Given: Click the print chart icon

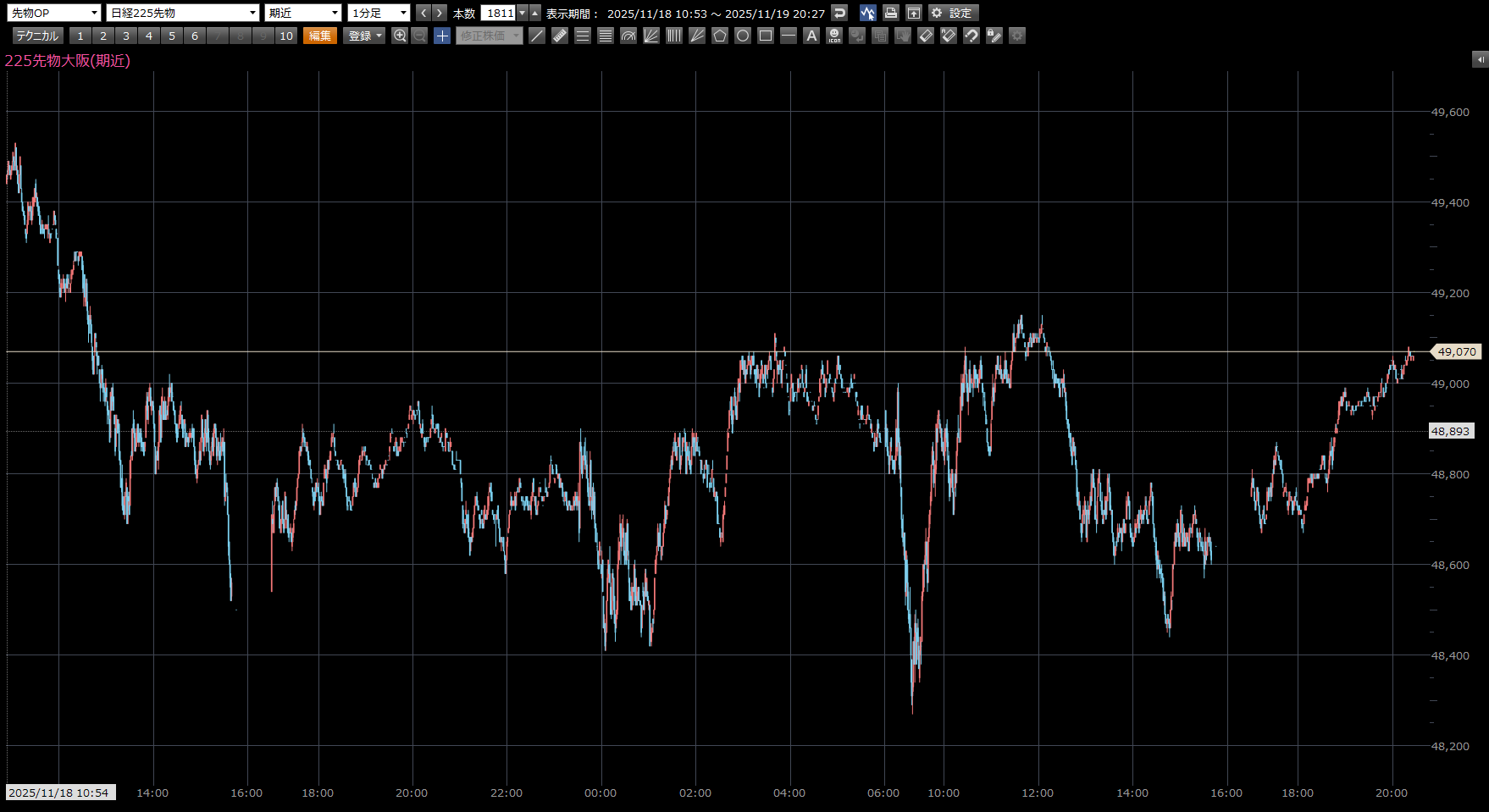Looking at the screenshot, I should coord(890,13).
